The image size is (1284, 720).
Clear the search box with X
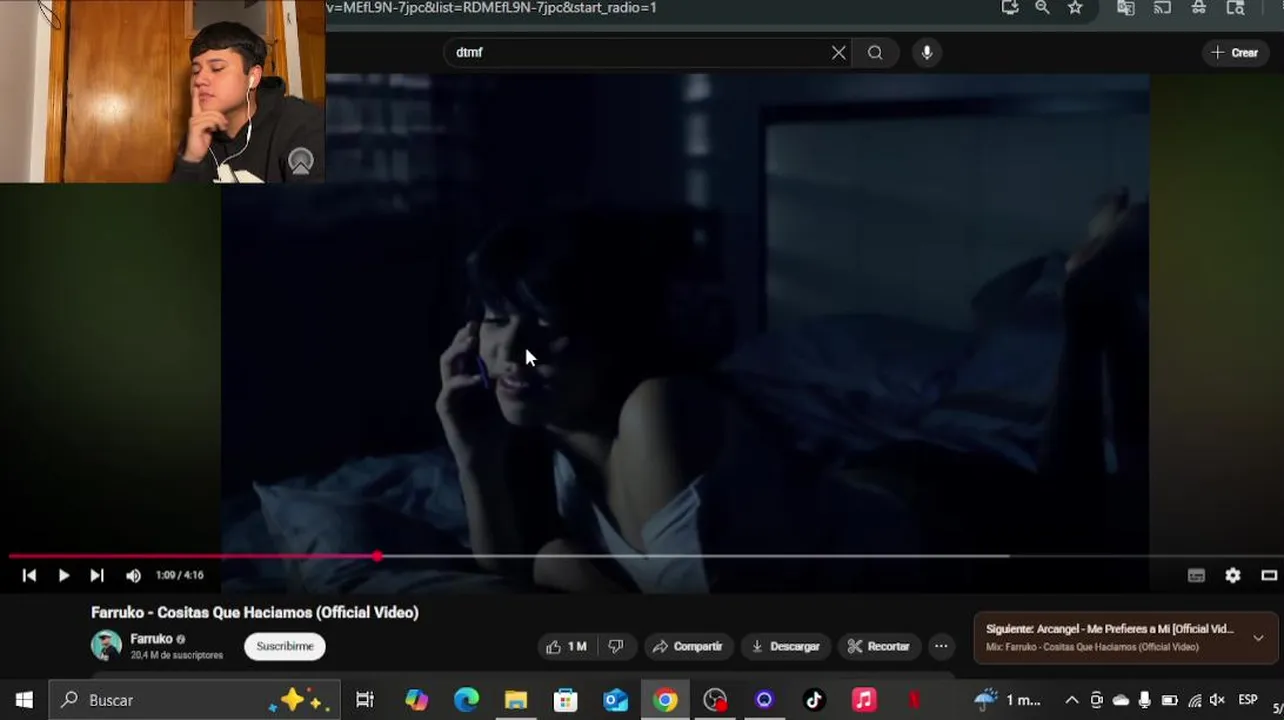(838, 53)
